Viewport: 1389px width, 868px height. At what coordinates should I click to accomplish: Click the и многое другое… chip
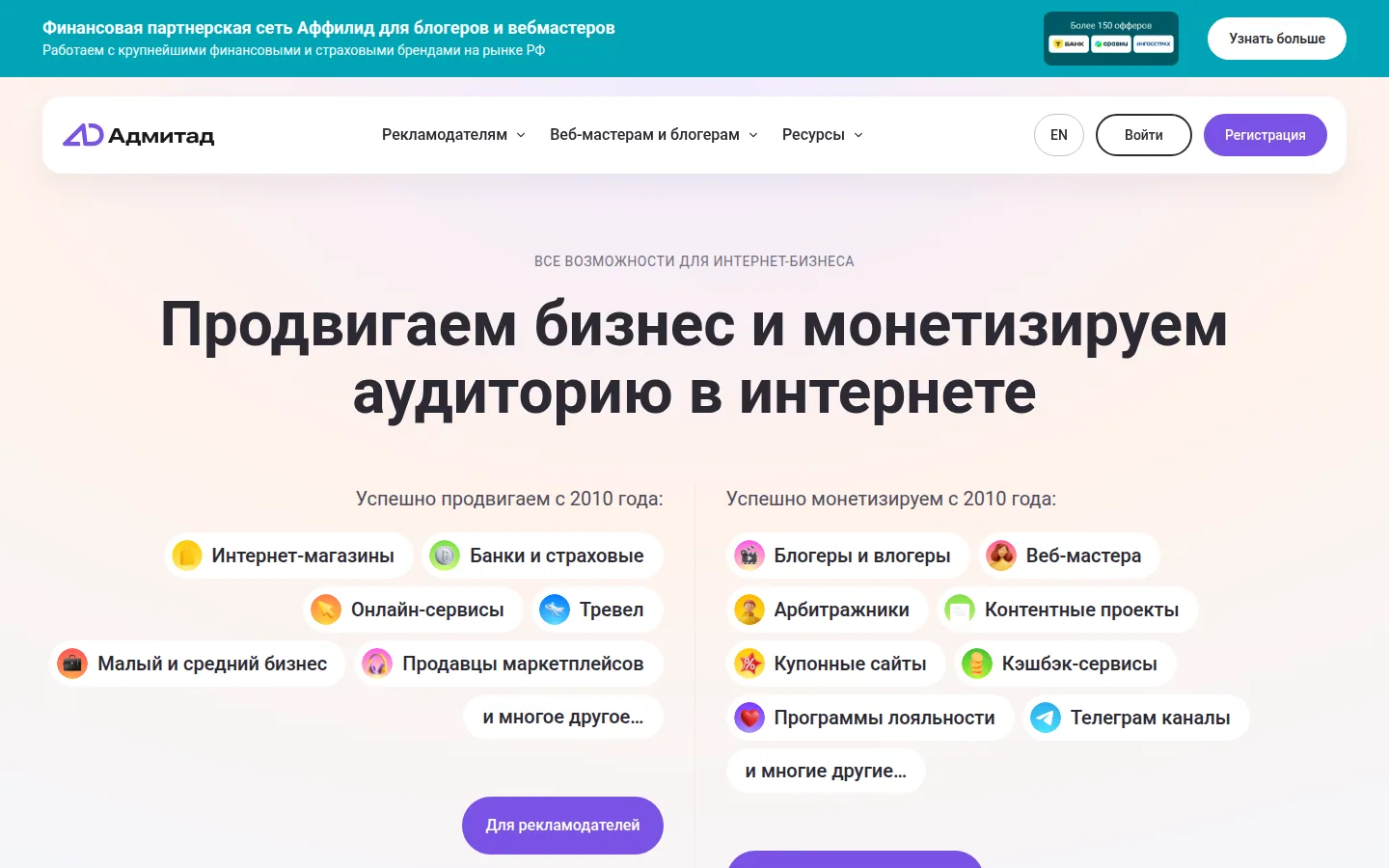(x=563, y=718)
